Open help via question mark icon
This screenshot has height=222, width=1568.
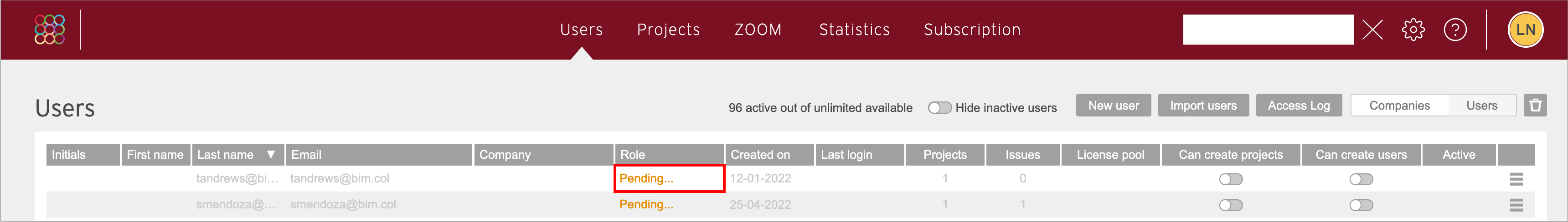pyautogui.click(x=1455, y=30)
